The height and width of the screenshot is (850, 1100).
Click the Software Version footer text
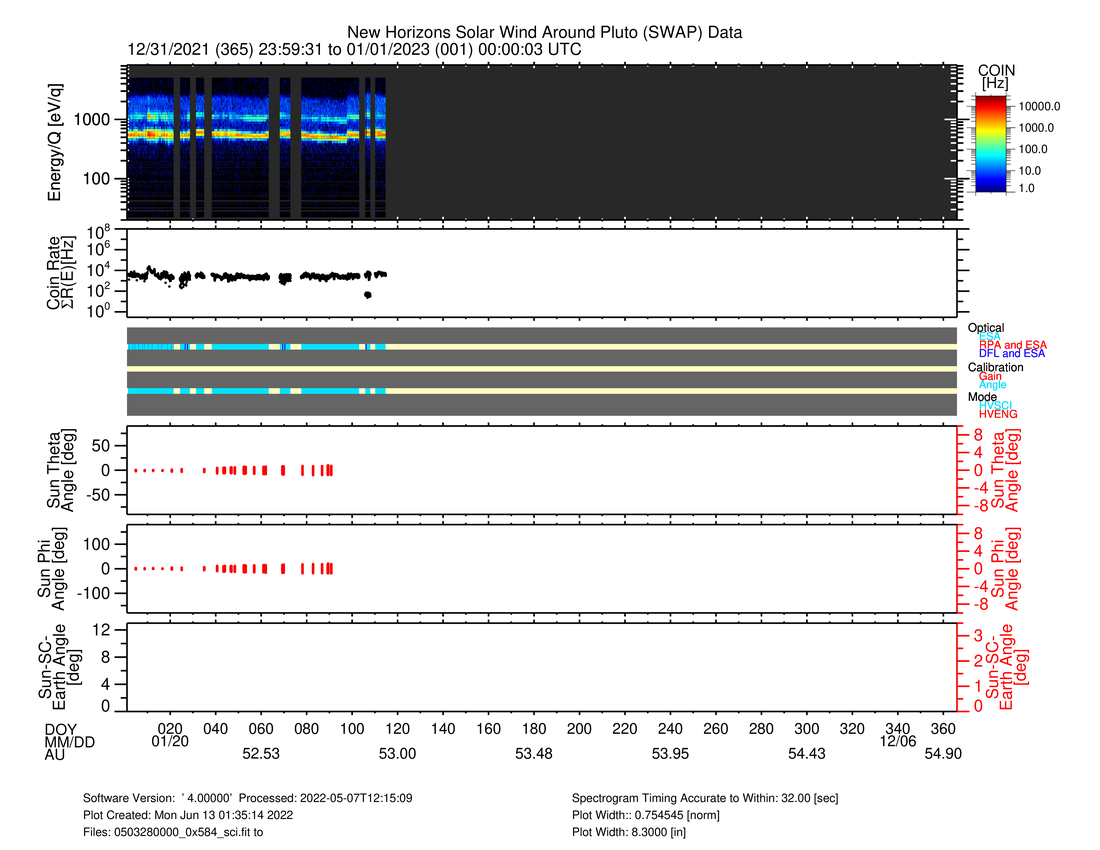point(248,799)
